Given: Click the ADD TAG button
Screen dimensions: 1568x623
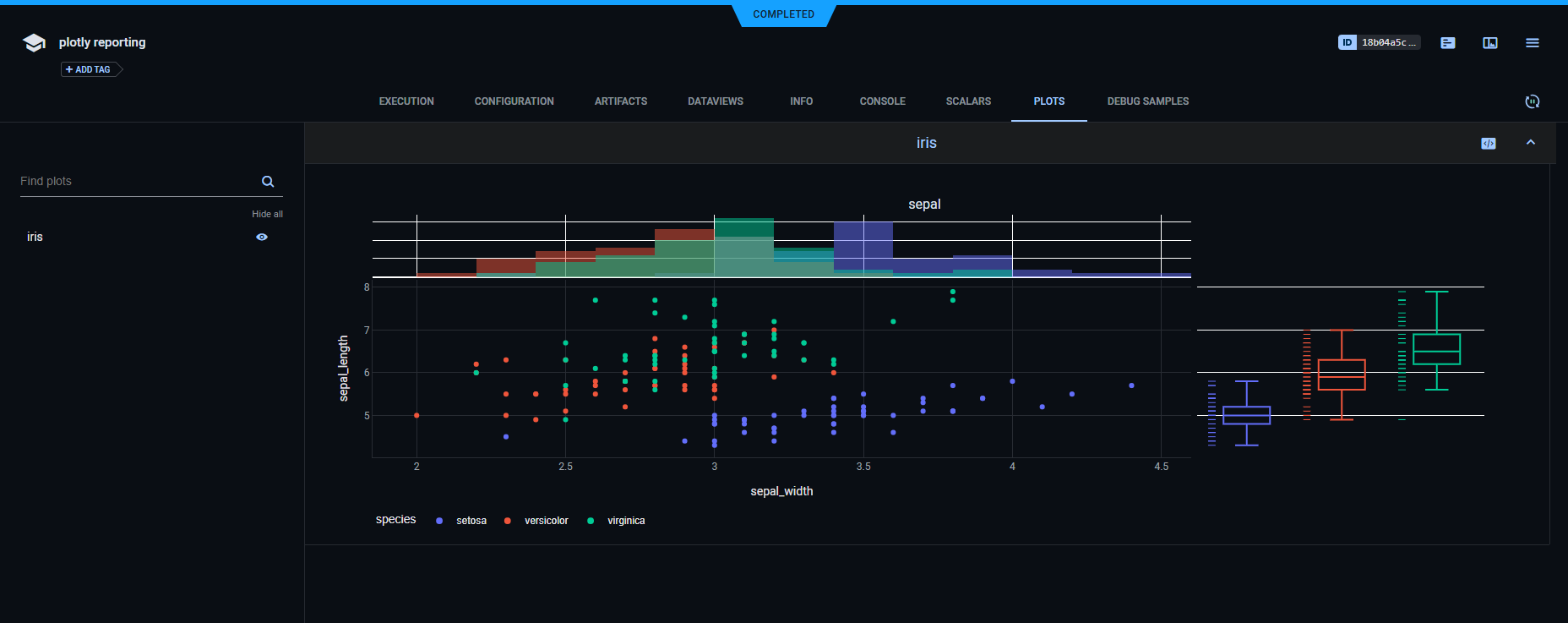Looking at the screenshot, I should 91,69.
